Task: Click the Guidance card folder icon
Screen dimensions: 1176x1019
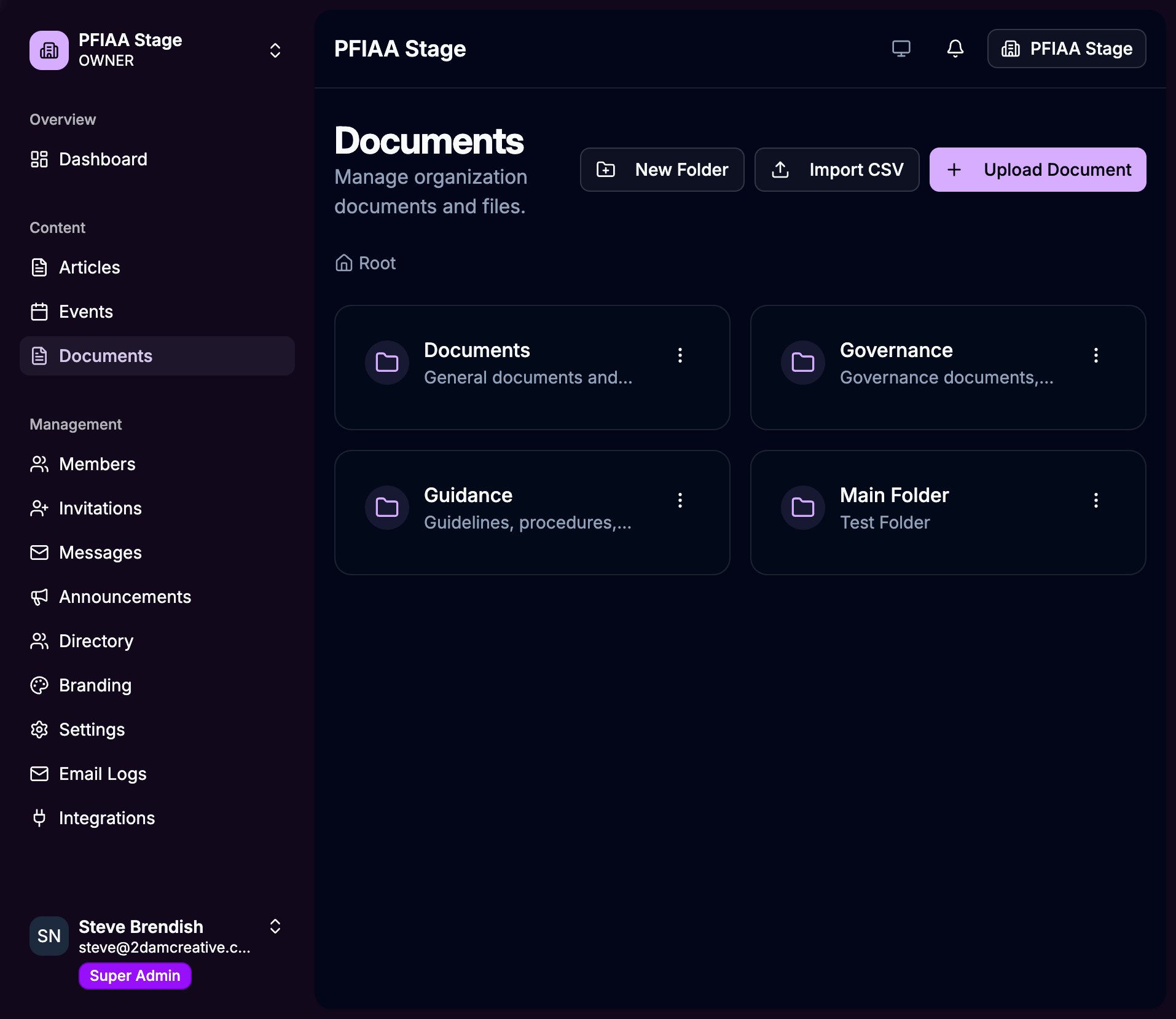Action: (x=387, y=508)
